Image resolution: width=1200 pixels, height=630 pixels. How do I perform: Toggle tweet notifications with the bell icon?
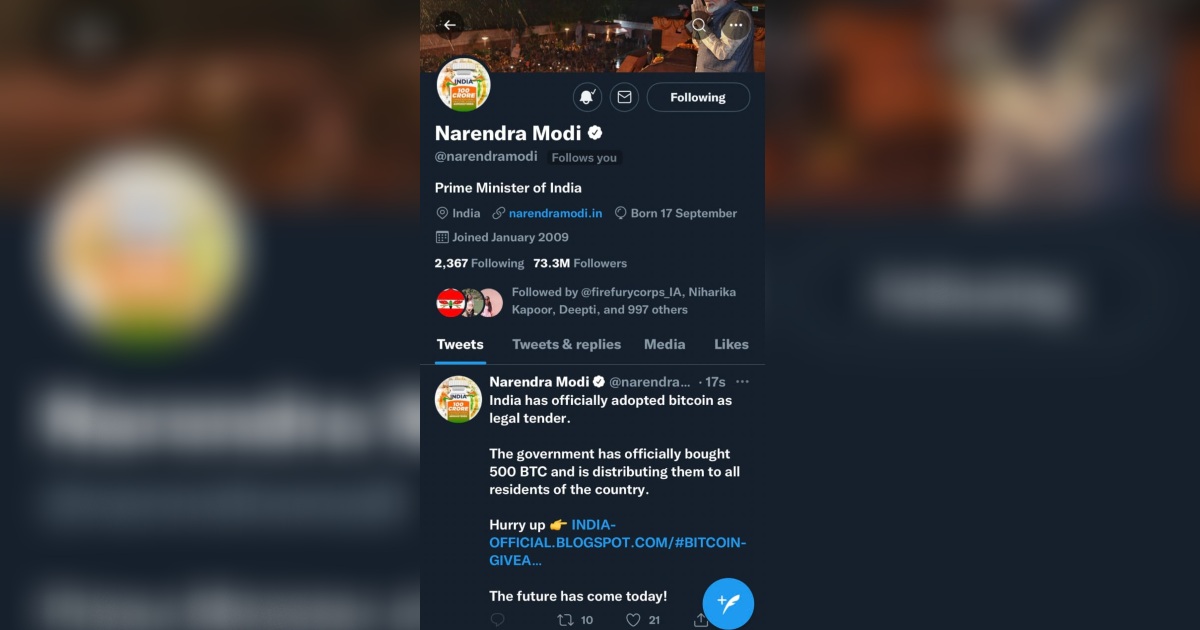coord(587,97)
